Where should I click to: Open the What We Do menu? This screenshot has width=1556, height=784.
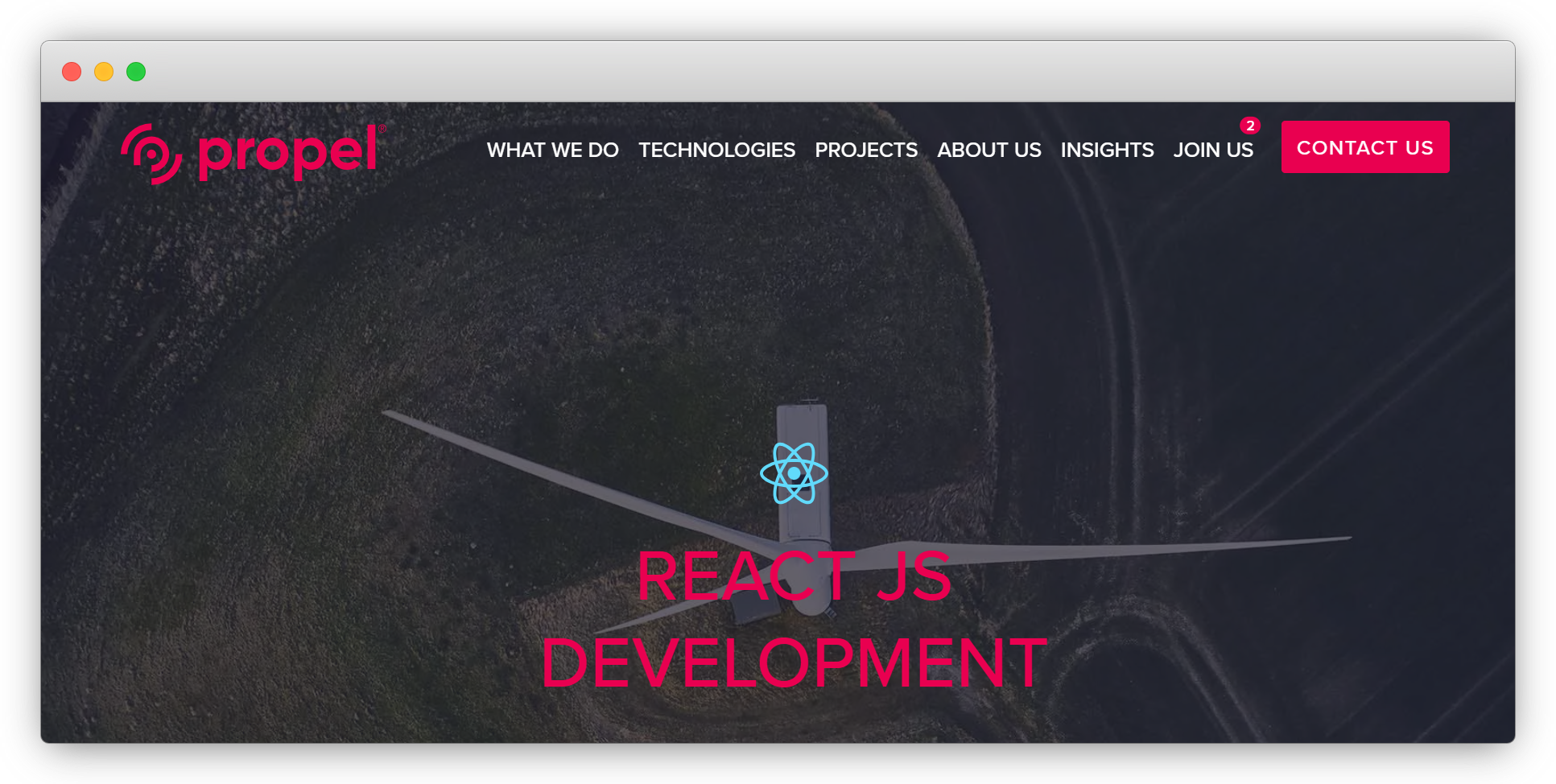tap(552, 150)
